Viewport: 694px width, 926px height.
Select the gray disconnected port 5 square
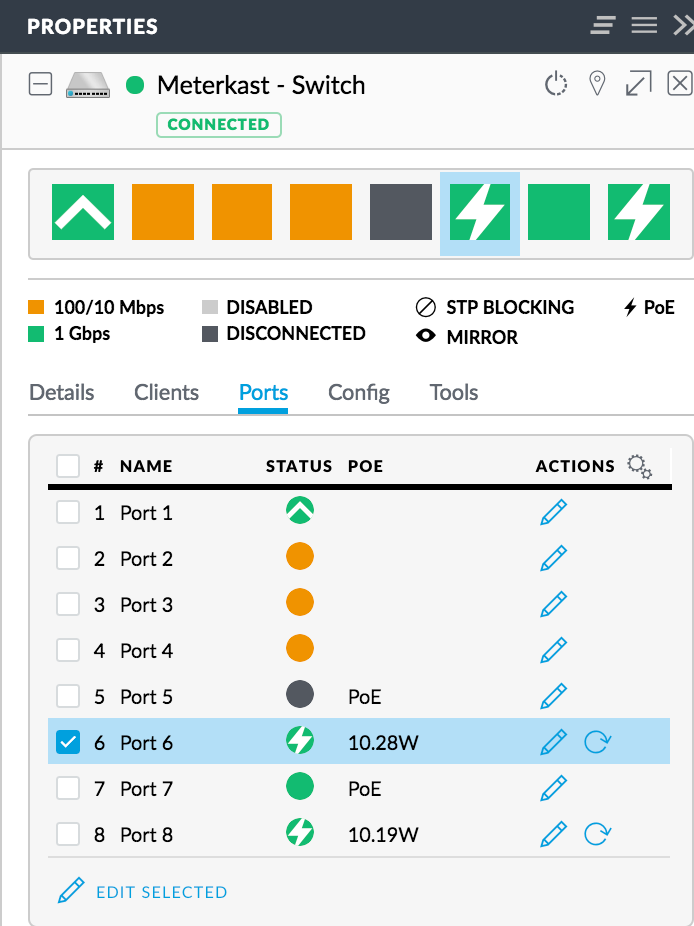(400, 212)
